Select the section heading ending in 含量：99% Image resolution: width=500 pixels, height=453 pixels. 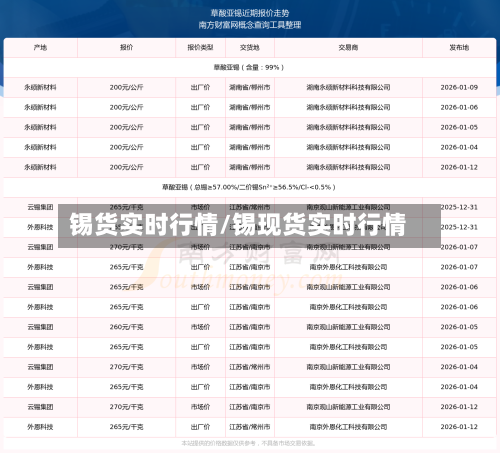(249, 67)
